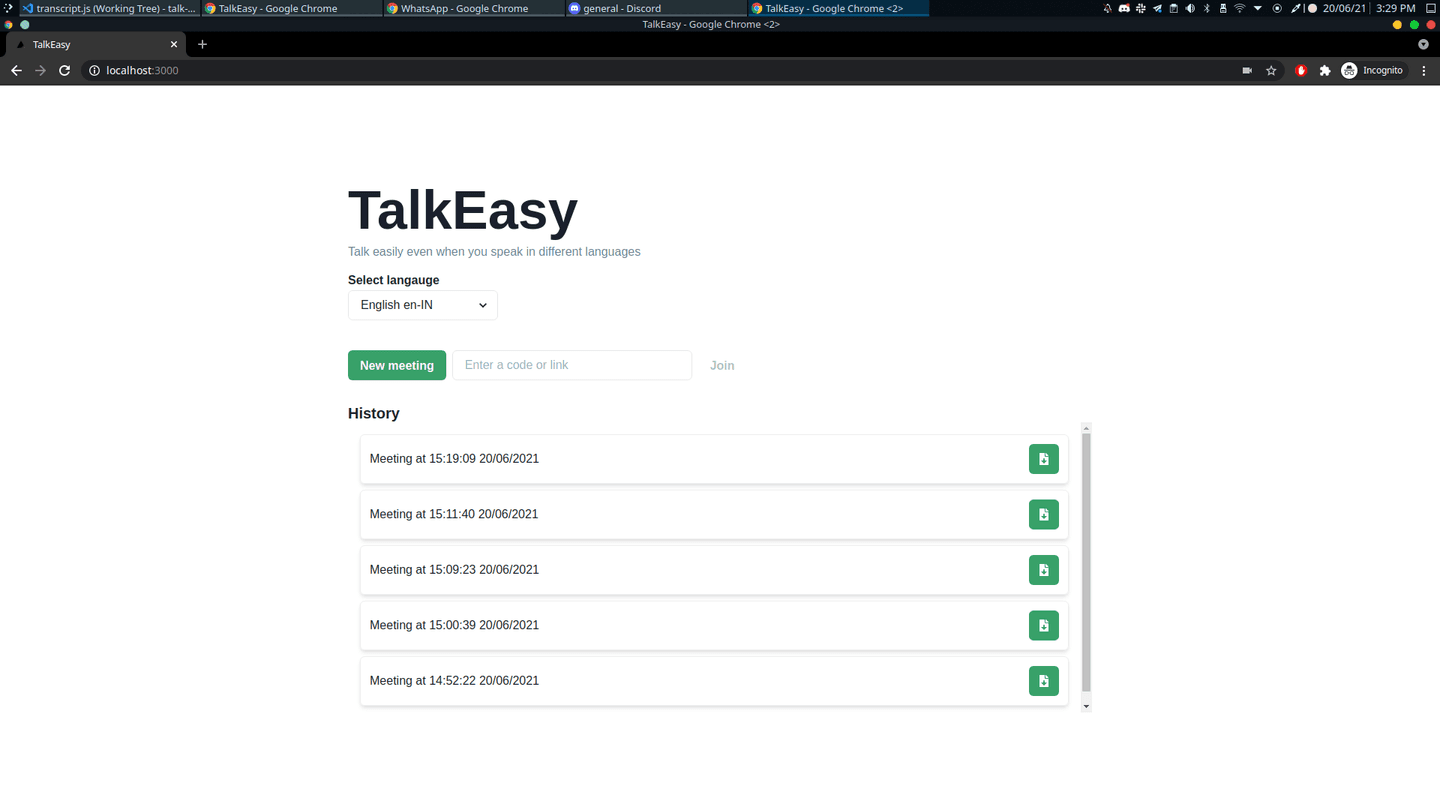Open the Wi-Fi network tray icon

(1240, 8)
